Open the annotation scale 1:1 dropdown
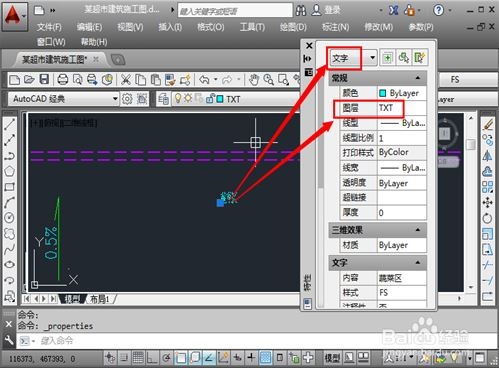The height and width of the screenshot is (368, 499). point(411,358)
